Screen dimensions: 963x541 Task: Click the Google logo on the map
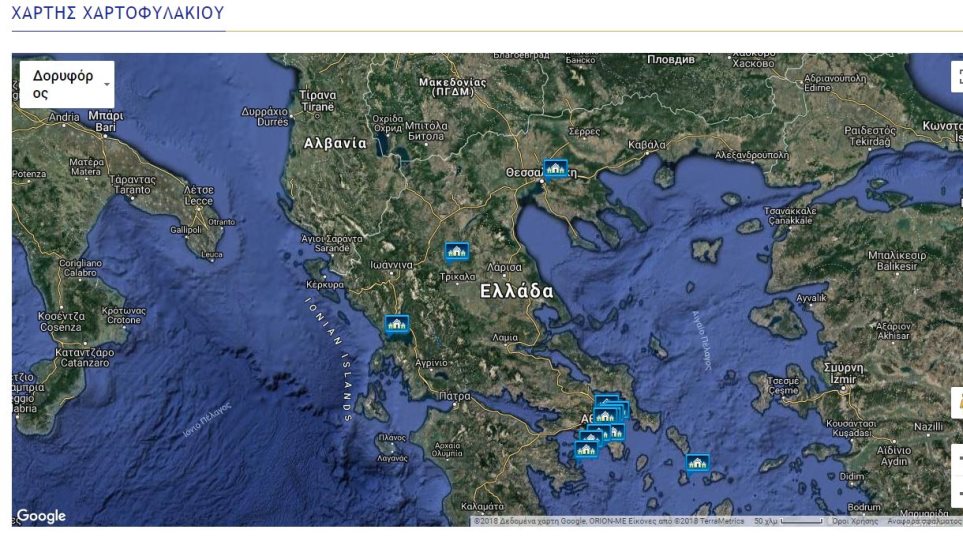tap(41, 516)
